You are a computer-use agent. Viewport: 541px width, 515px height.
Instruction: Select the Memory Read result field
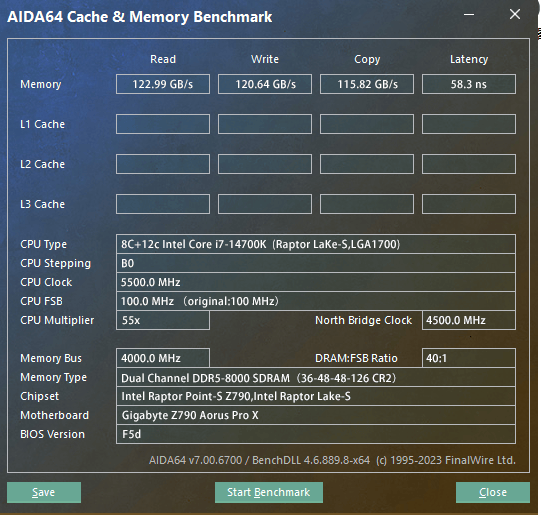tap(163, 84)
